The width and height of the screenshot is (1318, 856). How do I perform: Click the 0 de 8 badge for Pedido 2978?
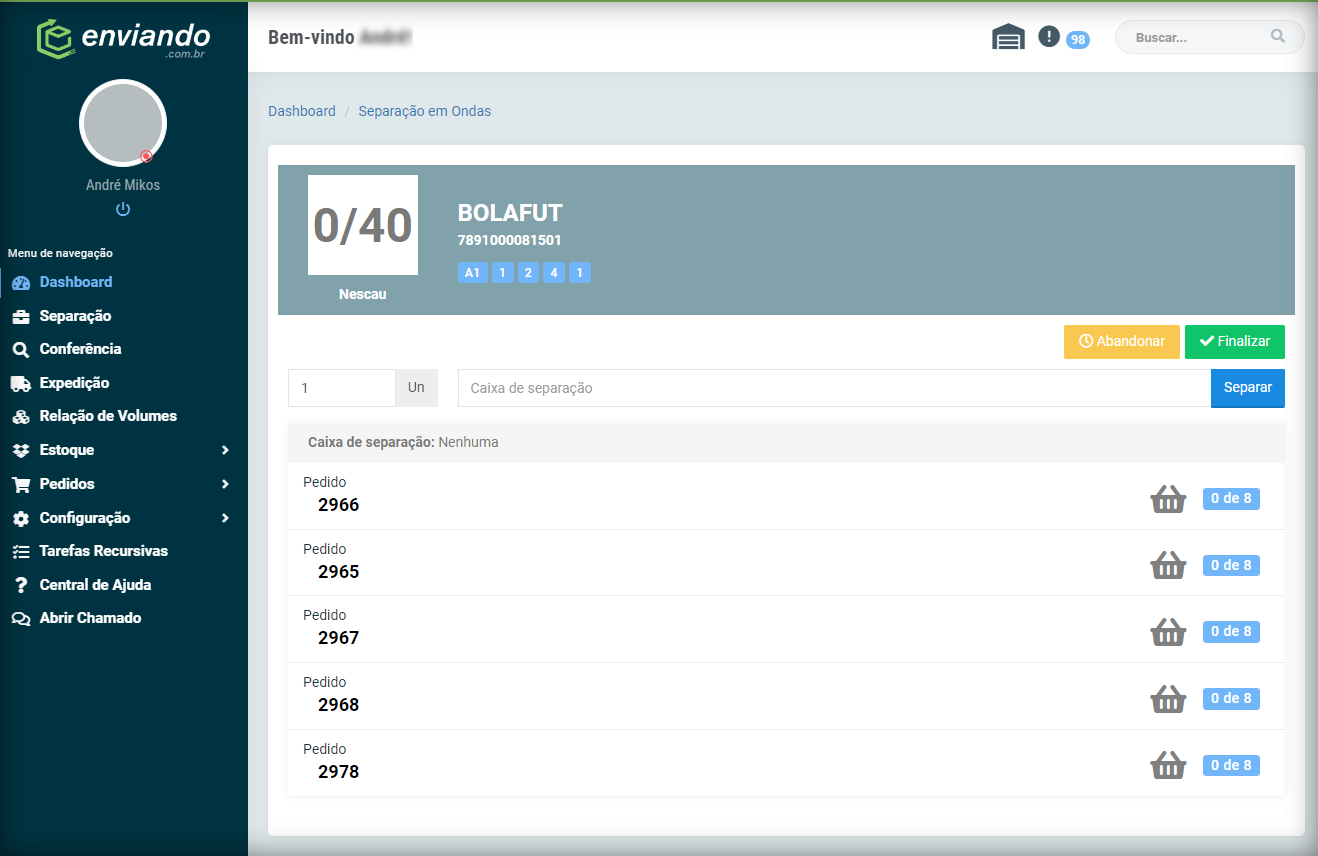click(x=1231, y=766)
